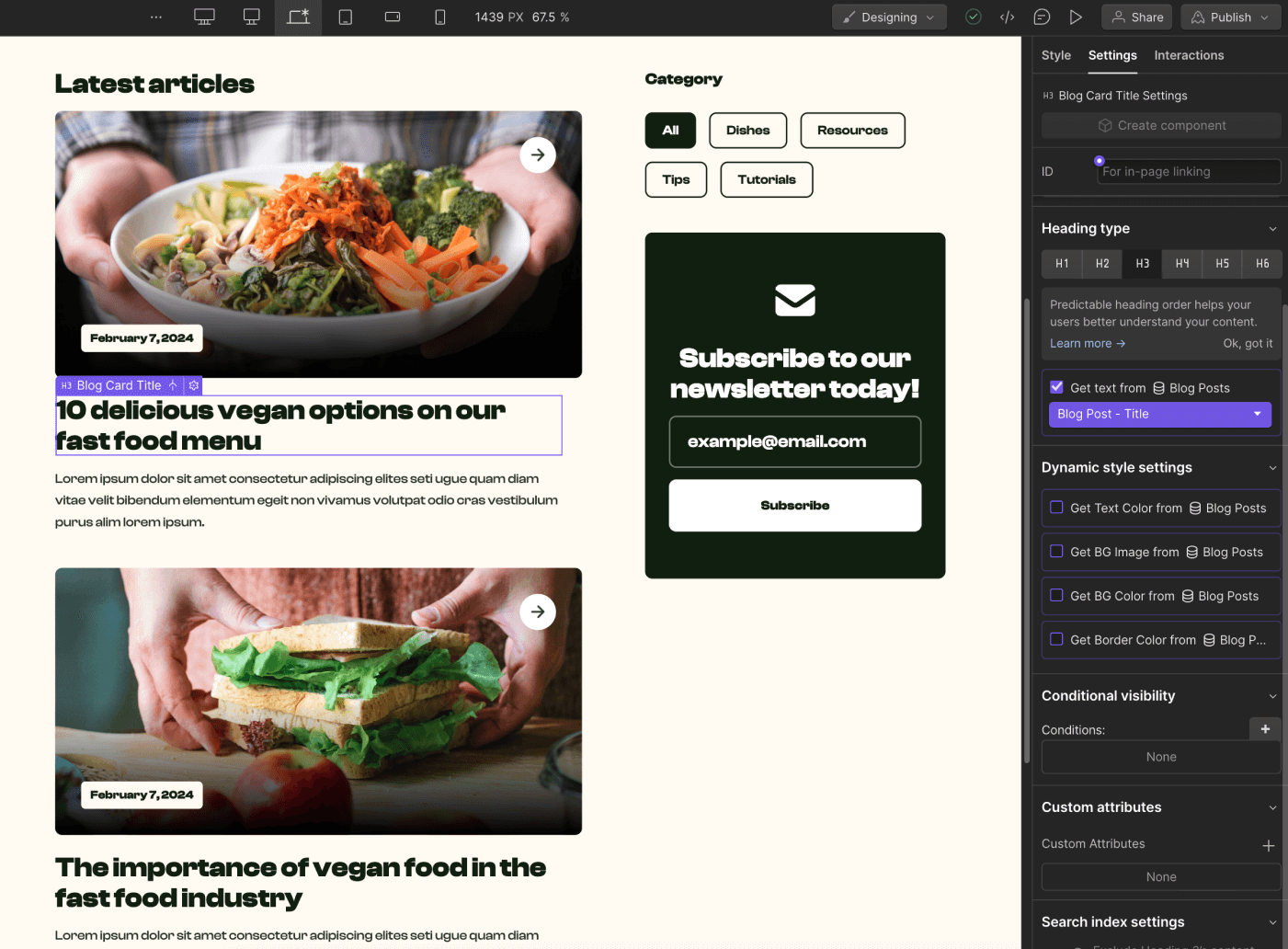This screenshot has height=949, width=1288.
Task: Enable Get BG Image from Blog Posts
Action: tap(1057, 552)
